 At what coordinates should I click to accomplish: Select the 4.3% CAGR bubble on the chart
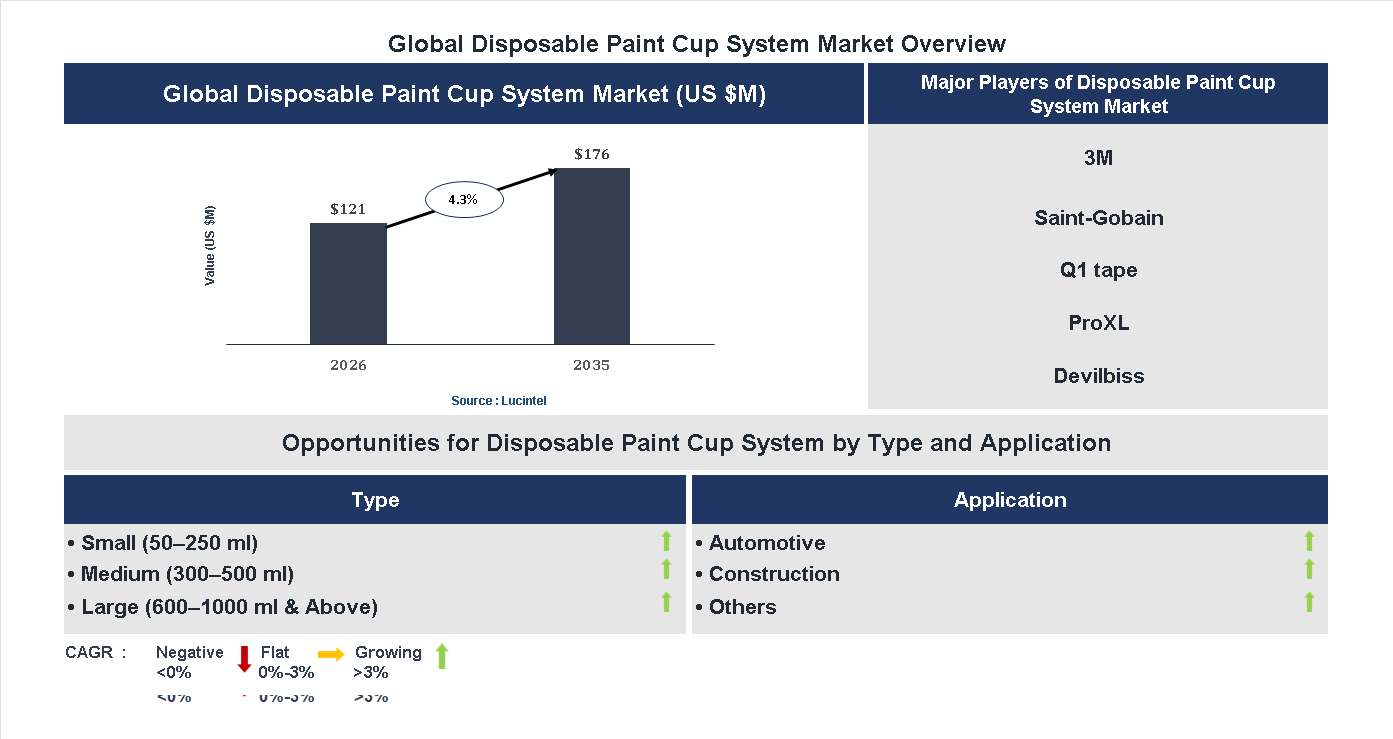(464, 199)
